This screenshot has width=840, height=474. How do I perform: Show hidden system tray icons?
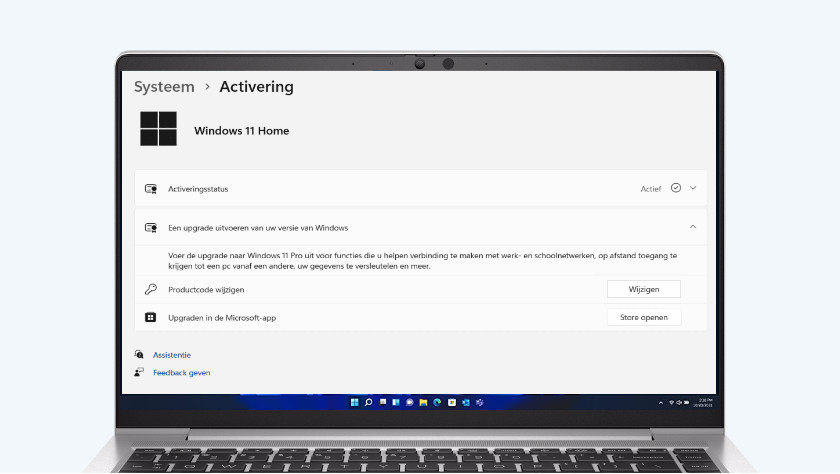pos(661,402)
